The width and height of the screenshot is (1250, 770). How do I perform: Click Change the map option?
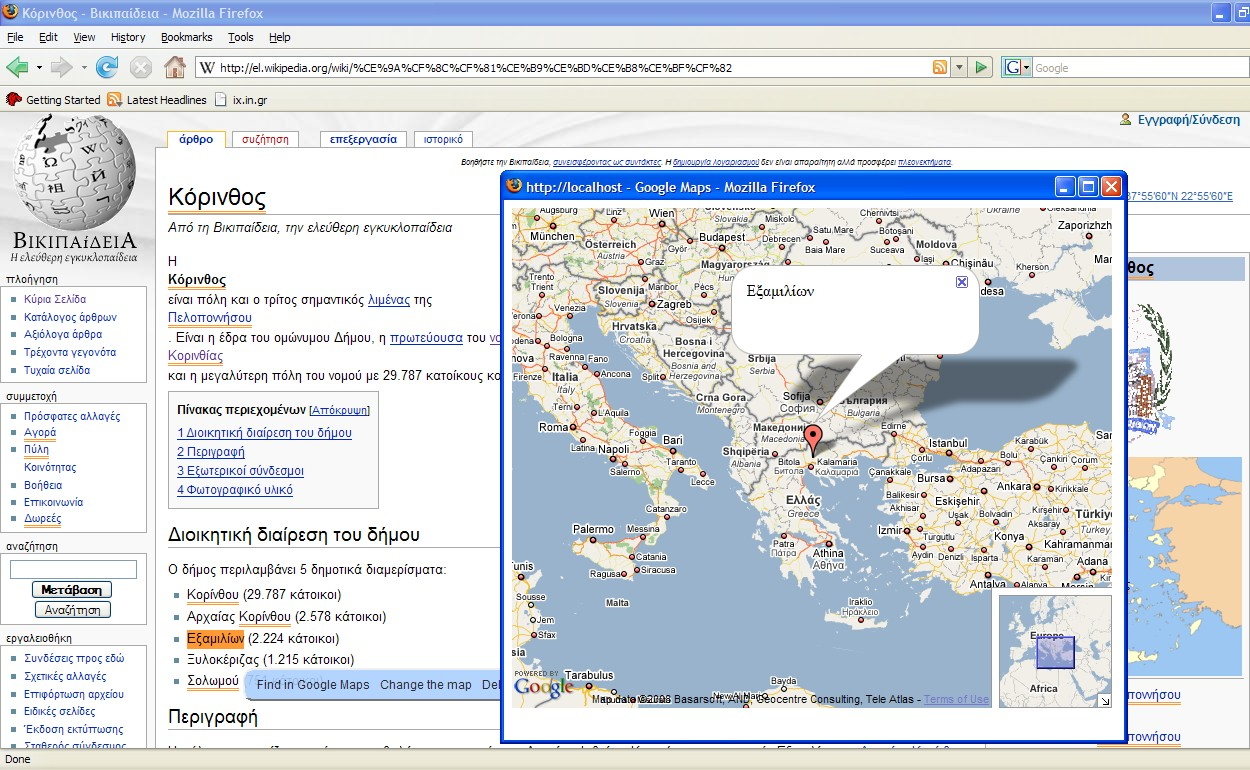pos(426,685)
